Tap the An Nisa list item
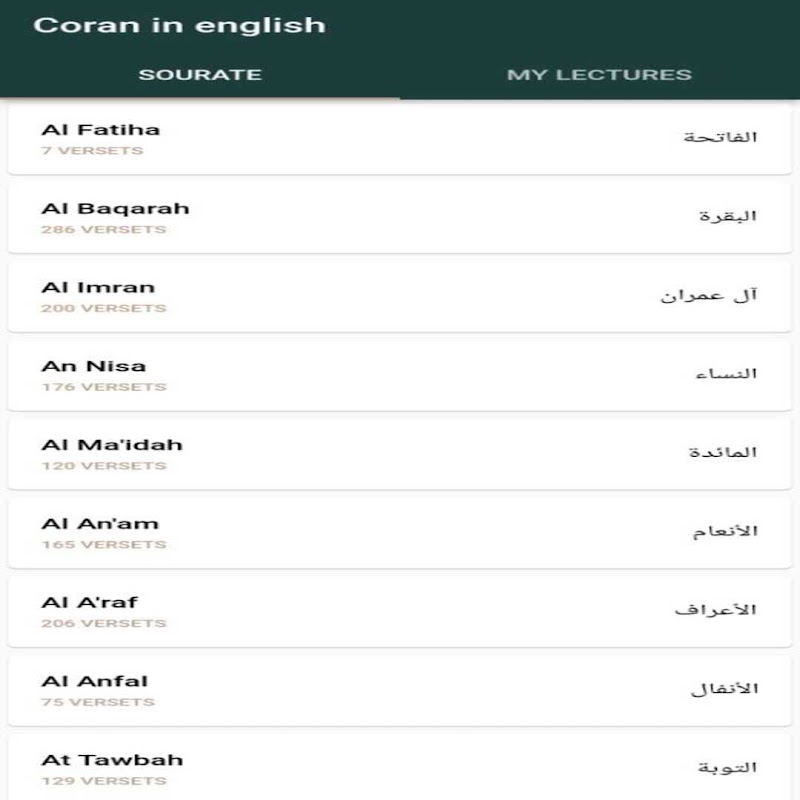The width and height of the screenshot is (800, 800). [x=400, y=375]
